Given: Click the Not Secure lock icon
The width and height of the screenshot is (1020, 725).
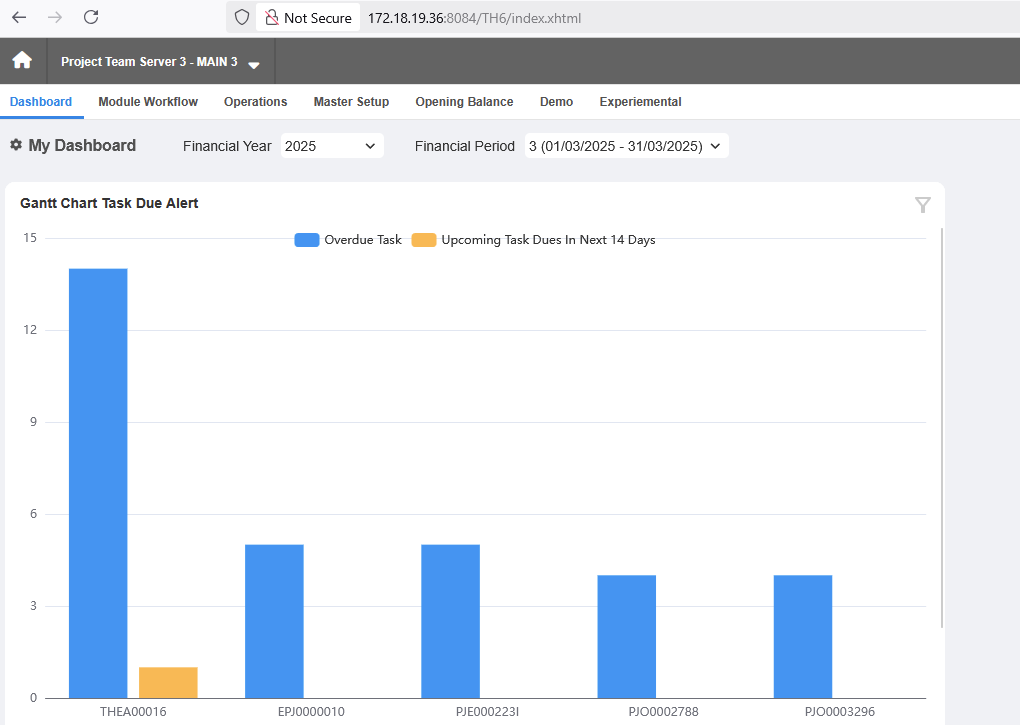Looking at the screenshot, I should 272,18.
